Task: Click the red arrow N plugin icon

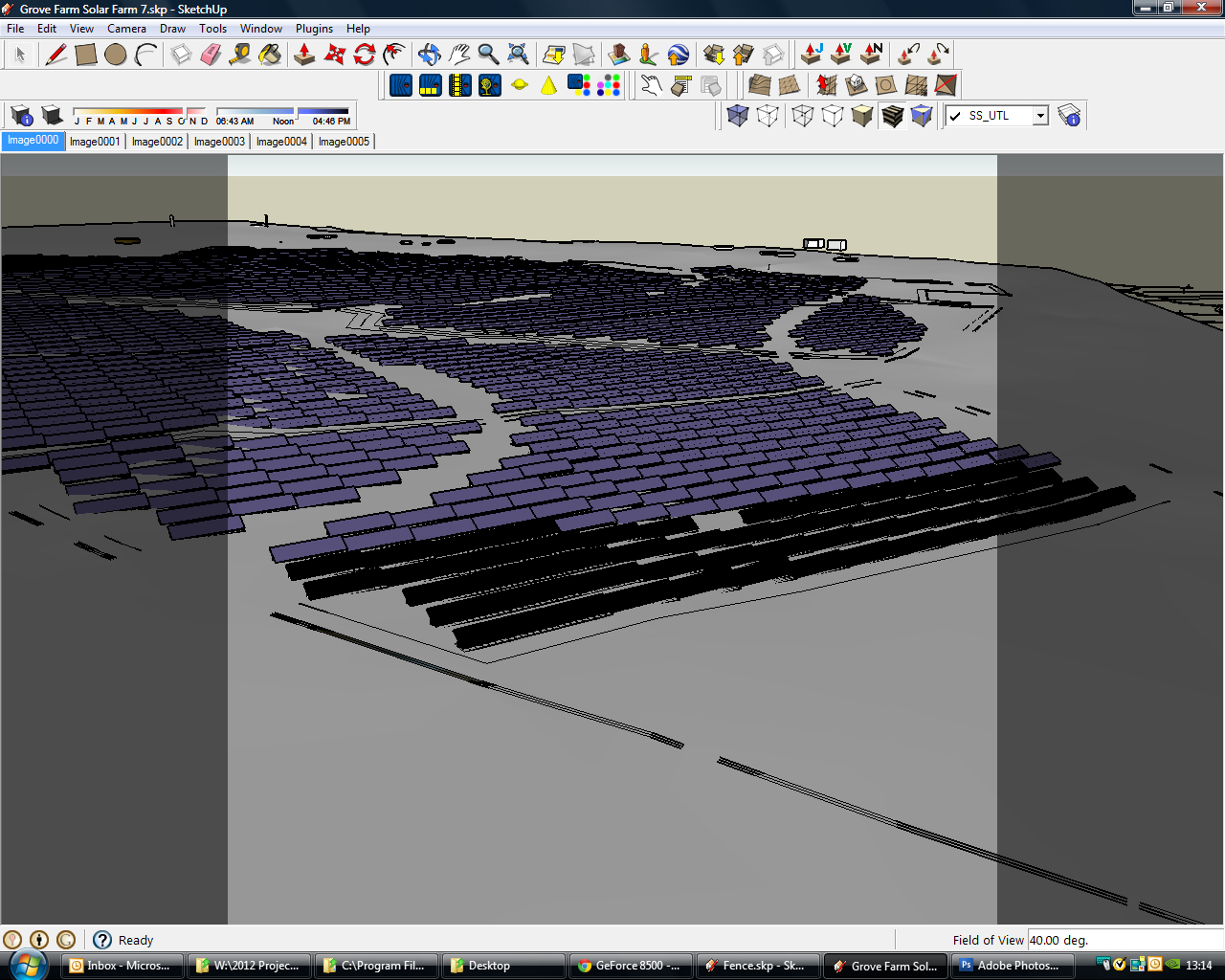Action: coord(871,54)
